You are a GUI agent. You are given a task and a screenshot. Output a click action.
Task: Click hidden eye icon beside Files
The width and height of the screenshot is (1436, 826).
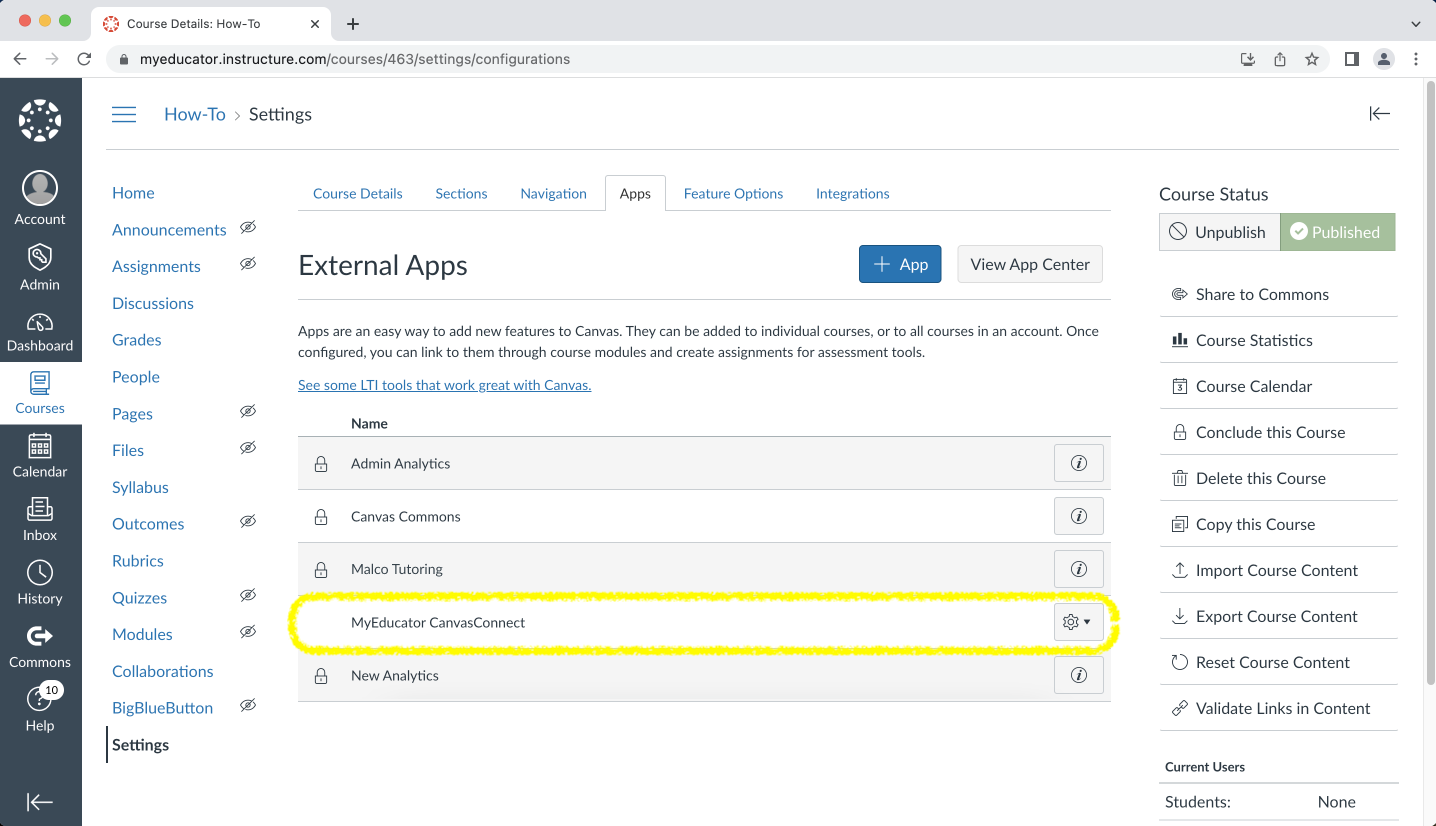(248, 448)
